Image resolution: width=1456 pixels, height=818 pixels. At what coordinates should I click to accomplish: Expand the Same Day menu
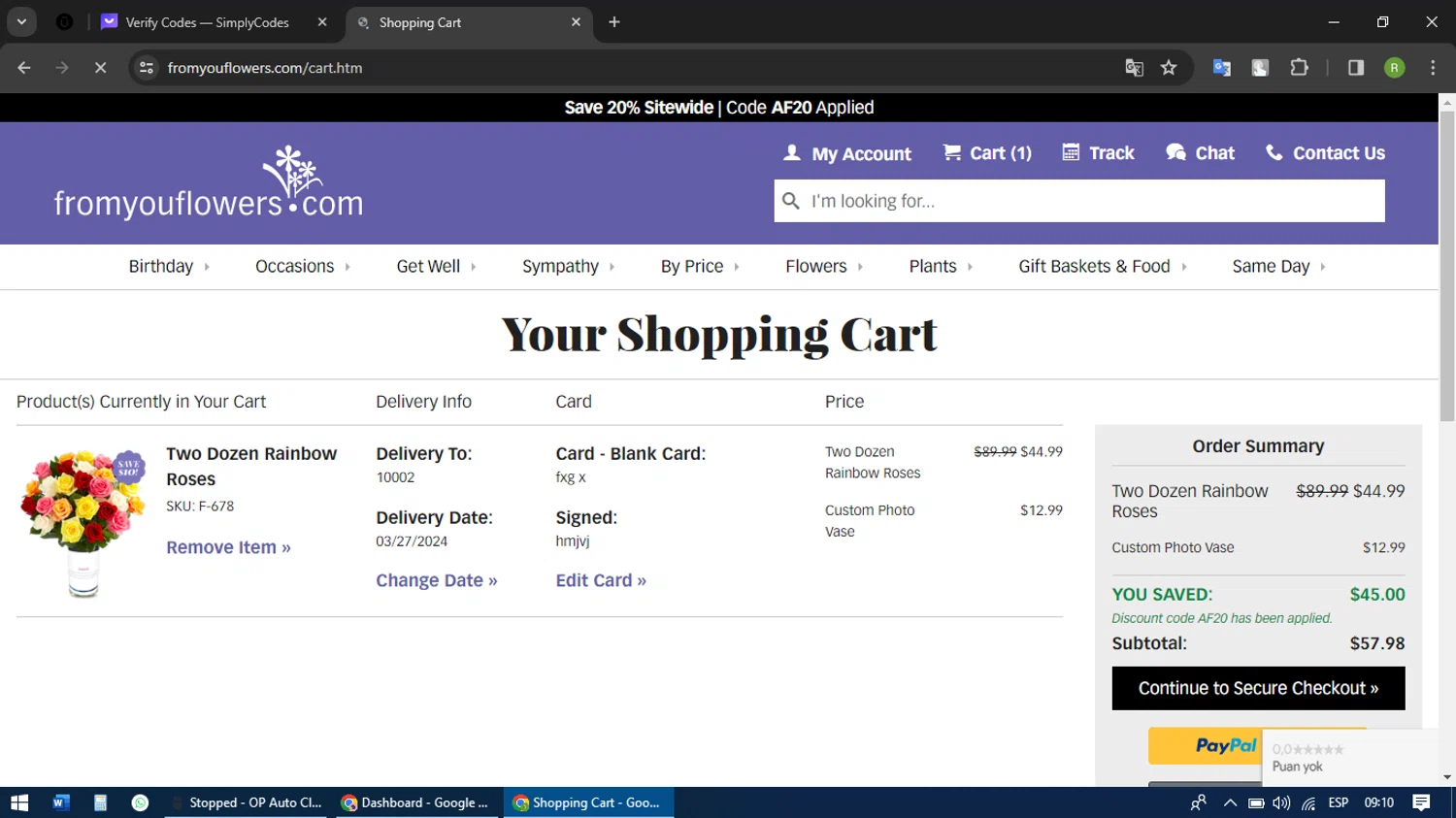pos(1278,266)
